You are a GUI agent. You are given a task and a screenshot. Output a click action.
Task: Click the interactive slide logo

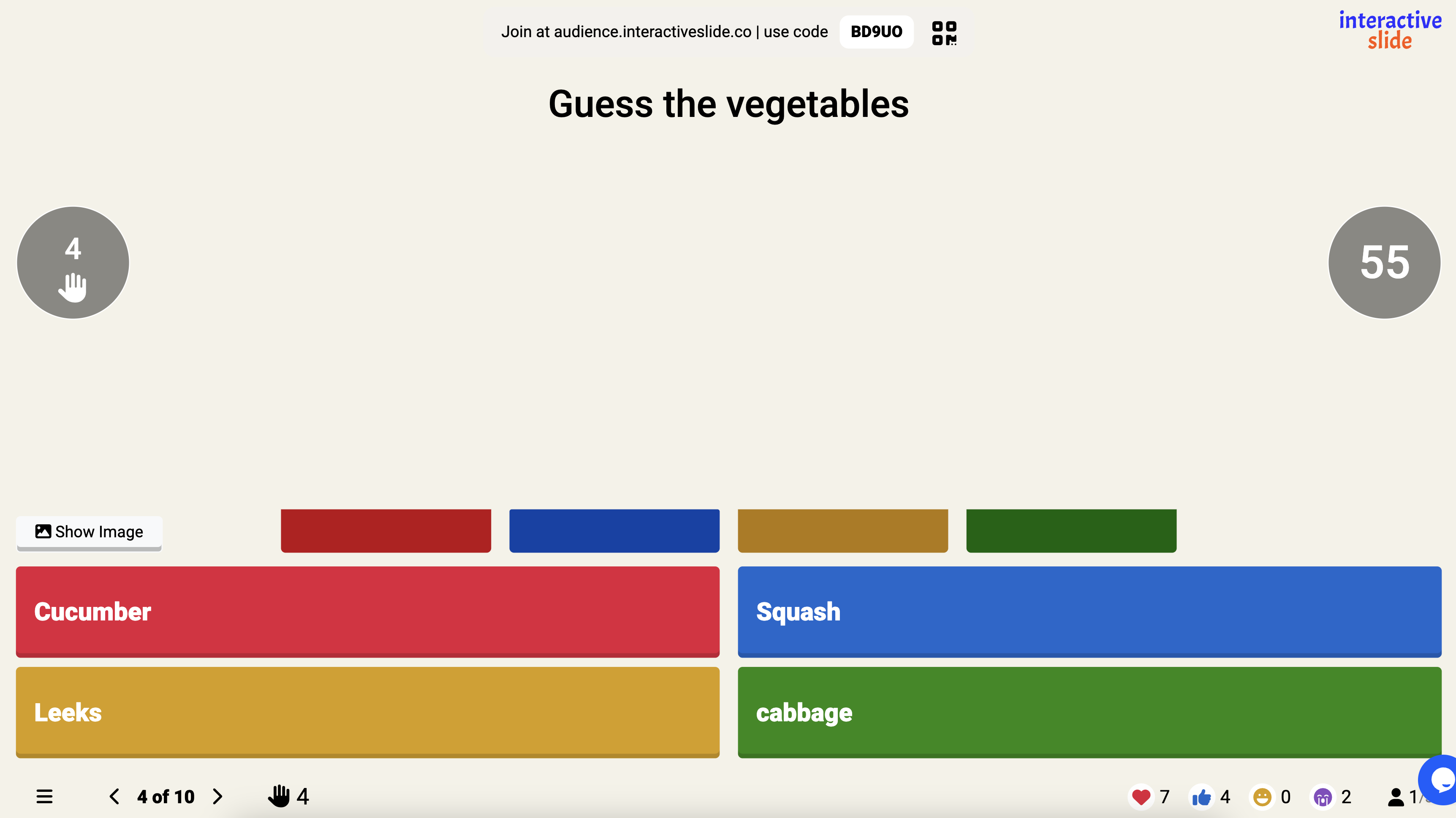click(x=1390, y=30)
